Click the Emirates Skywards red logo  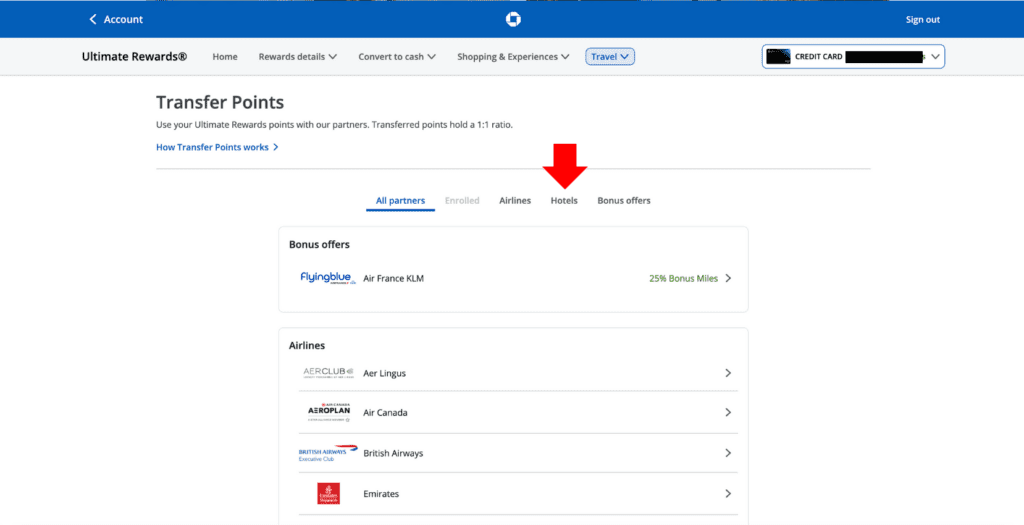pos(328,494)
